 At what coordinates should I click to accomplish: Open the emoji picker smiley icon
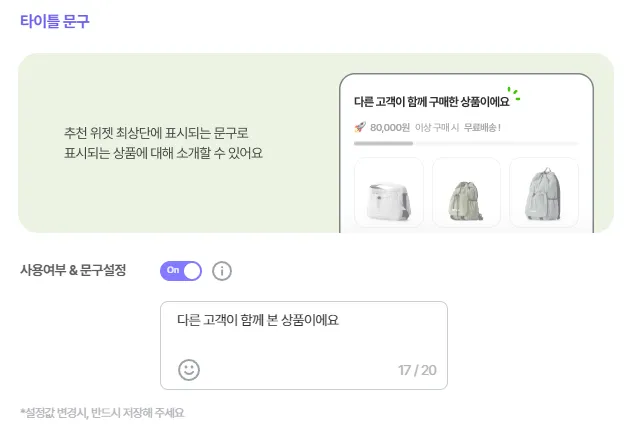pos(189,369)
